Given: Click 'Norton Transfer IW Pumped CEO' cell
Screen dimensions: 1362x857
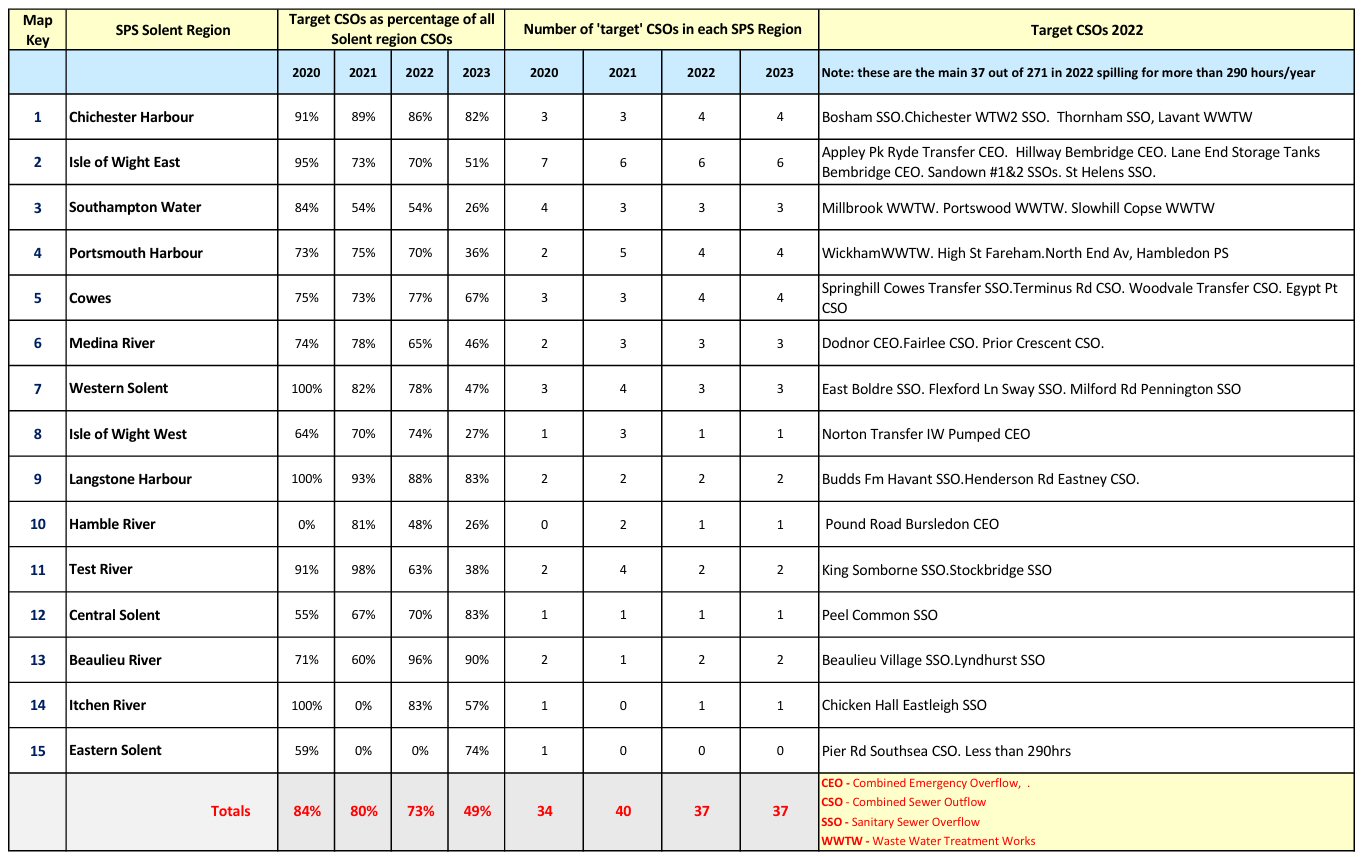Looking at the screenshot, I should coord(925,434).
